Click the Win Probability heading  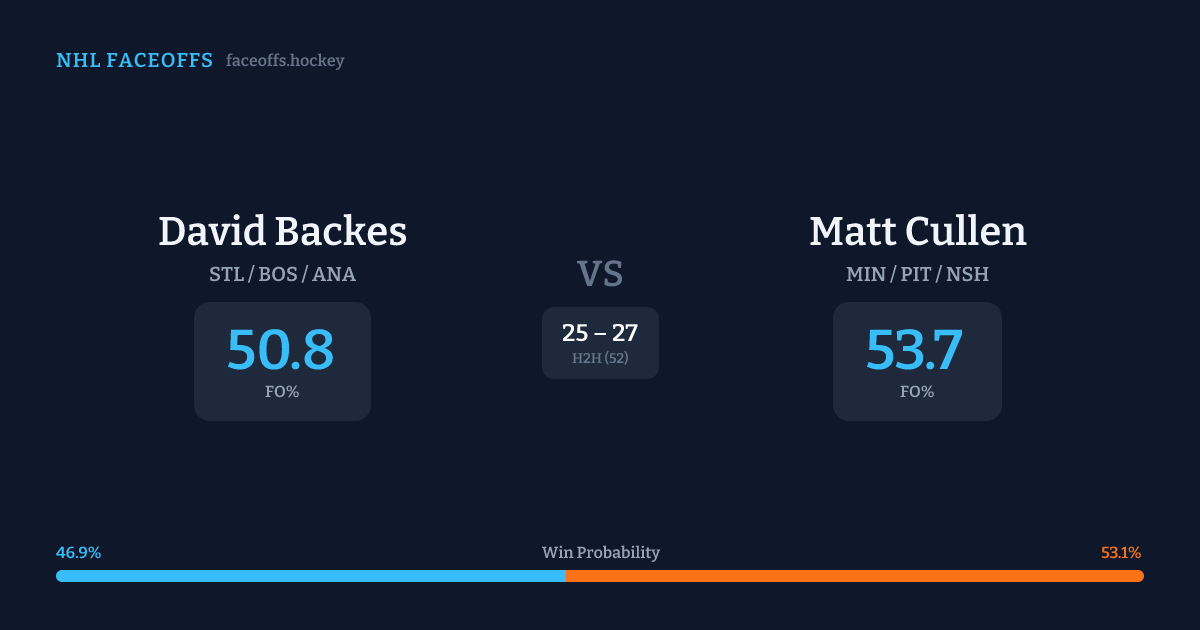tap(600, 553)
